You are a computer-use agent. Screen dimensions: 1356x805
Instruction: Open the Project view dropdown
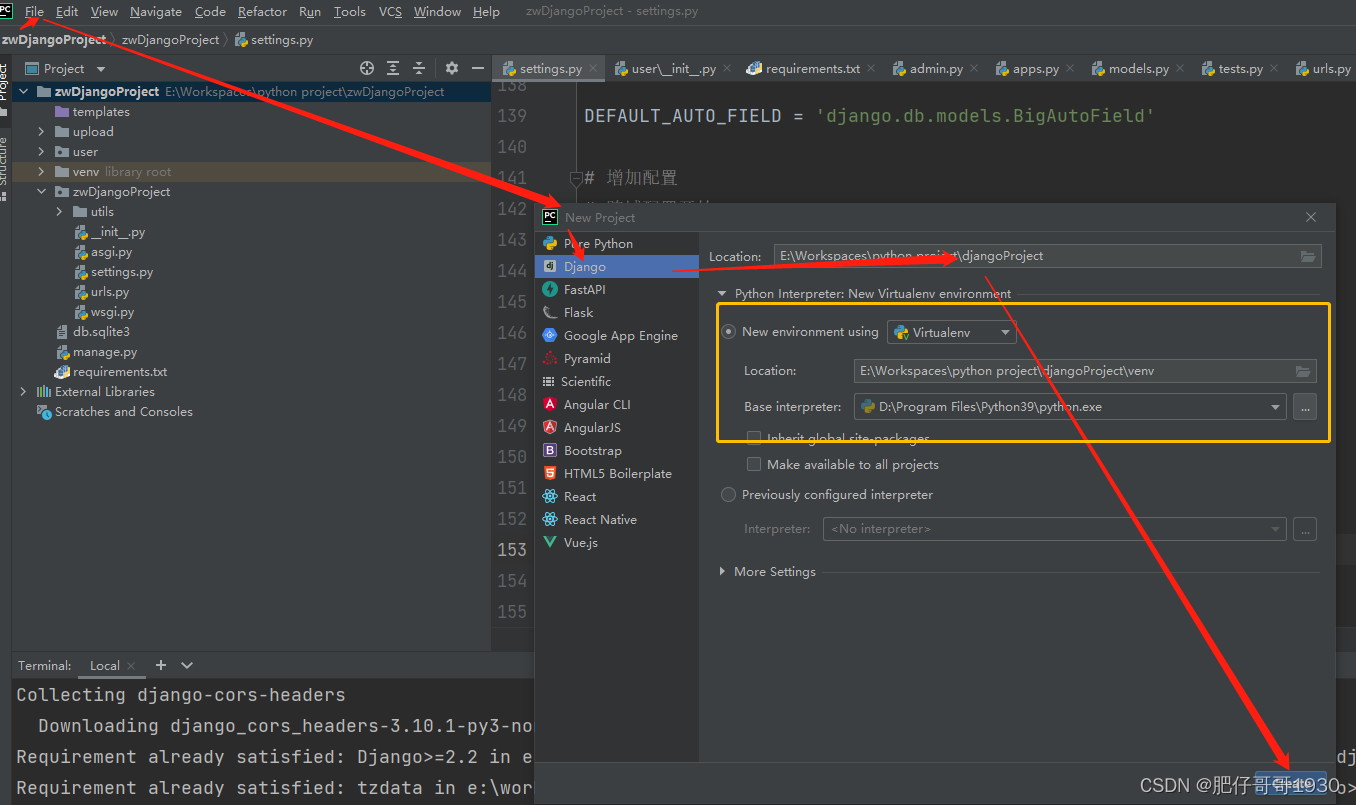(100, 69)
